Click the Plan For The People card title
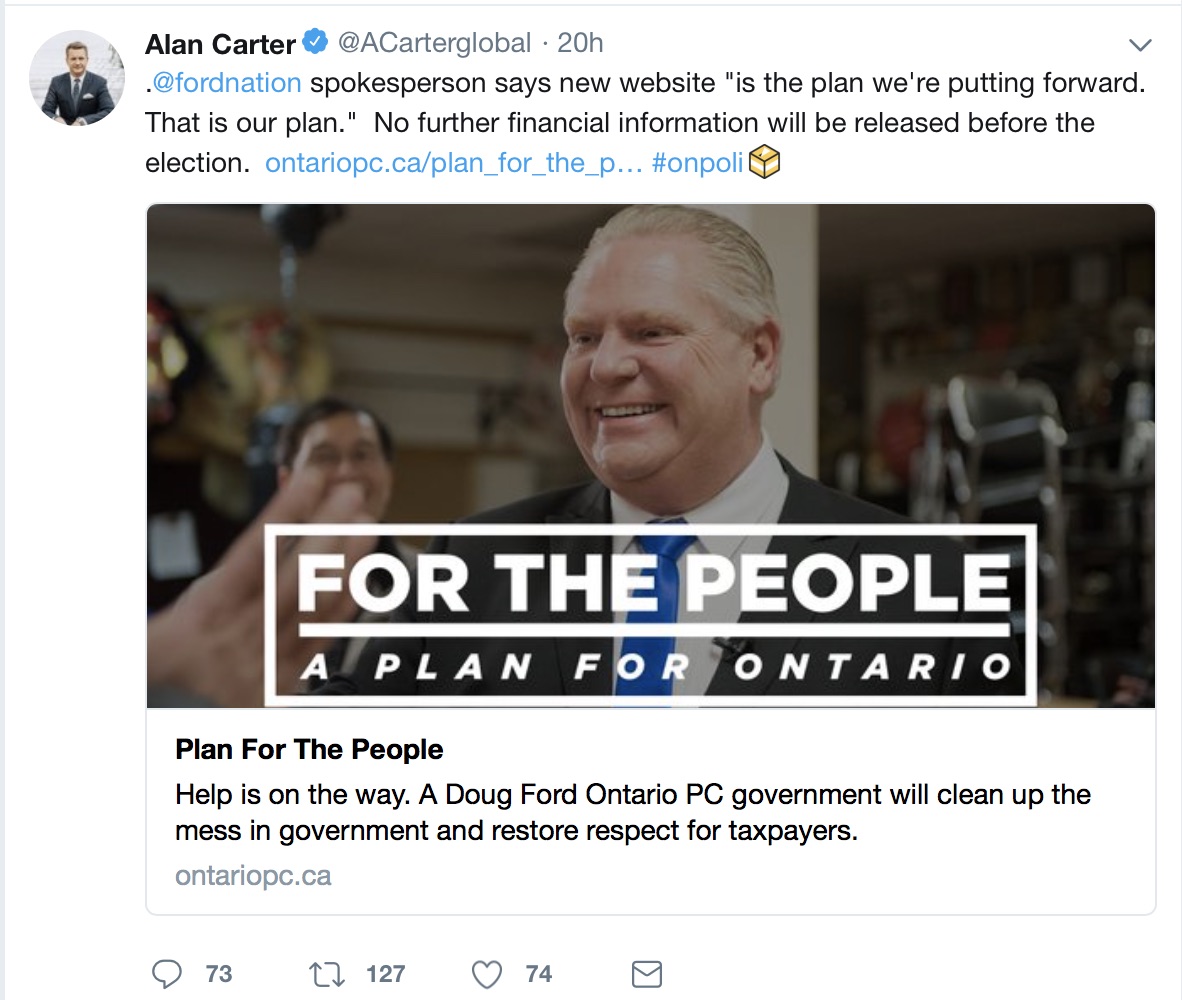Image resolution: width=1182 pixels, height=1000 pixels. 309,750
